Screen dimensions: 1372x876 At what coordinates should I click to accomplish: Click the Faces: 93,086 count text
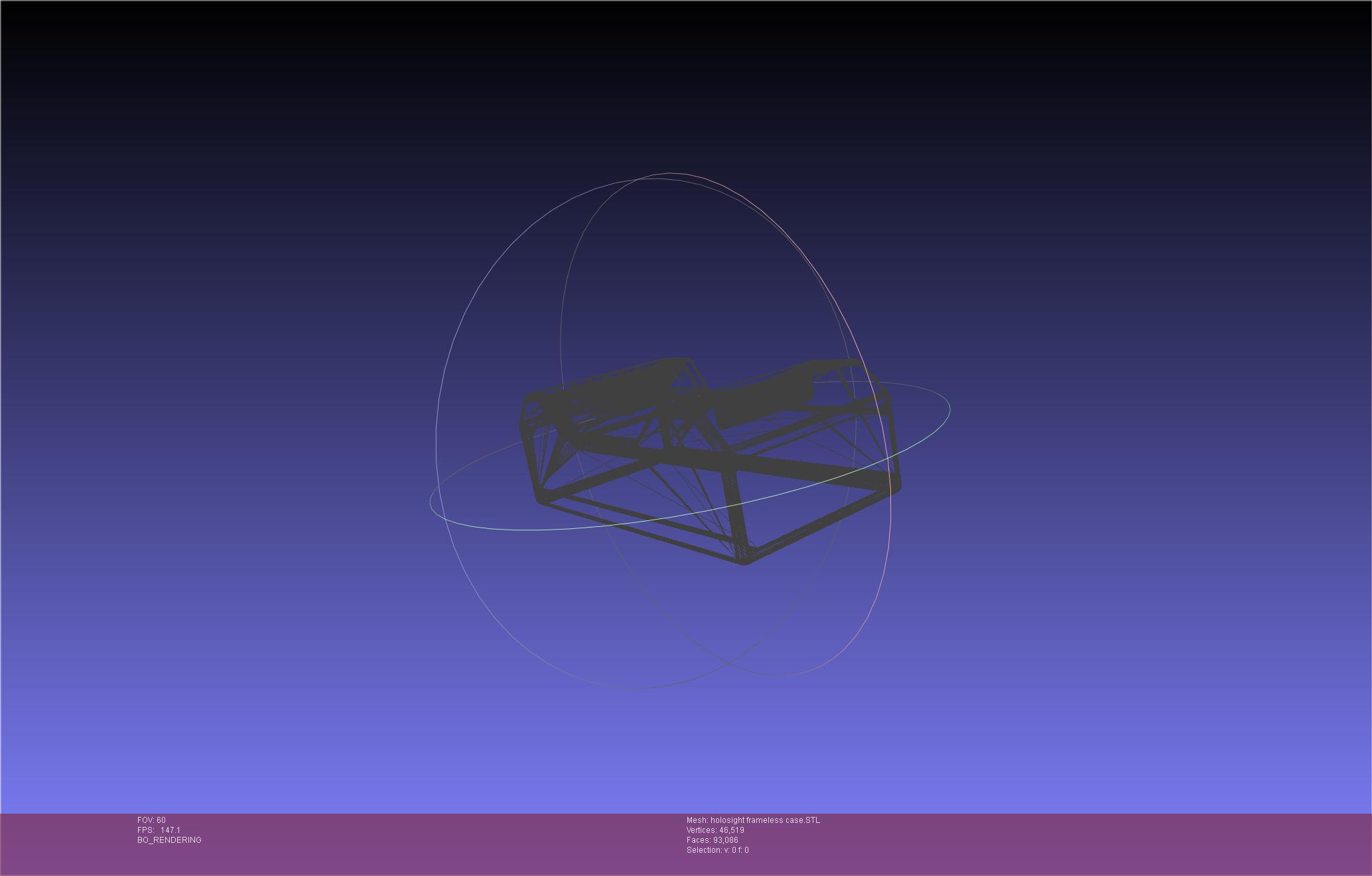712,840
